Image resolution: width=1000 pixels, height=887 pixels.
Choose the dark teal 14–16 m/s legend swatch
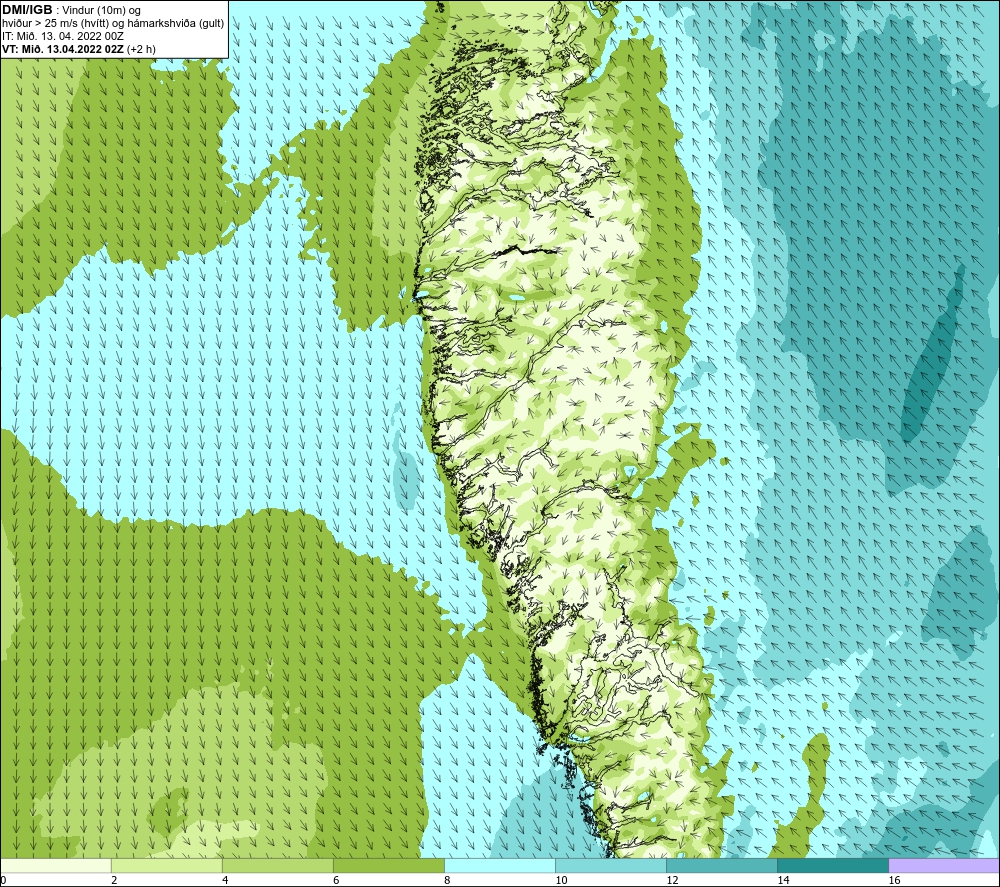tap(833, 865)
